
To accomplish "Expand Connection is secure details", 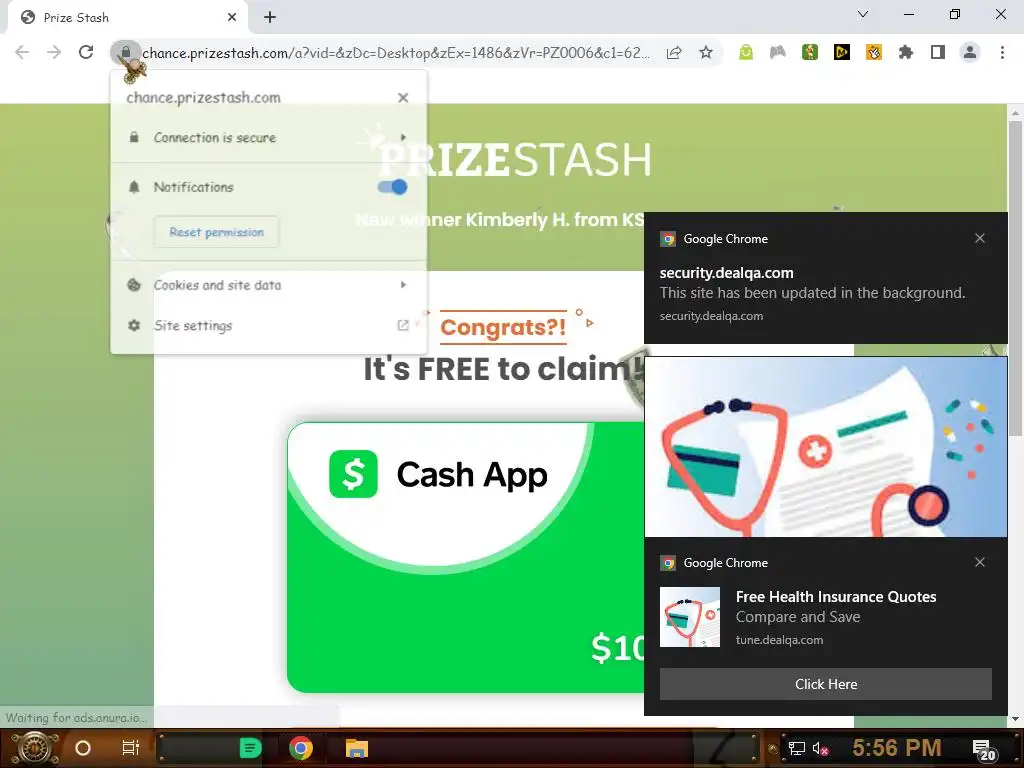I will (268, 138).
